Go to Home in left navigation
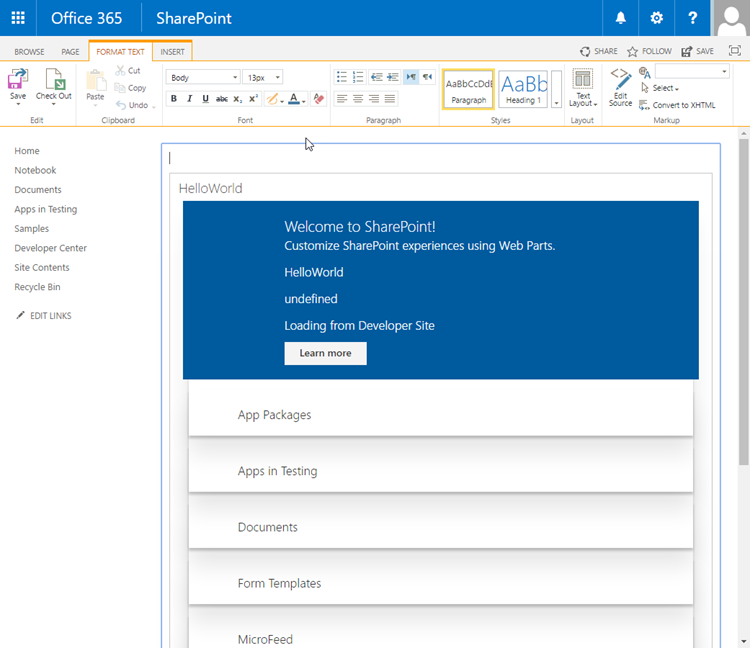This screenshot has height=648, width=750. (27, 151)
